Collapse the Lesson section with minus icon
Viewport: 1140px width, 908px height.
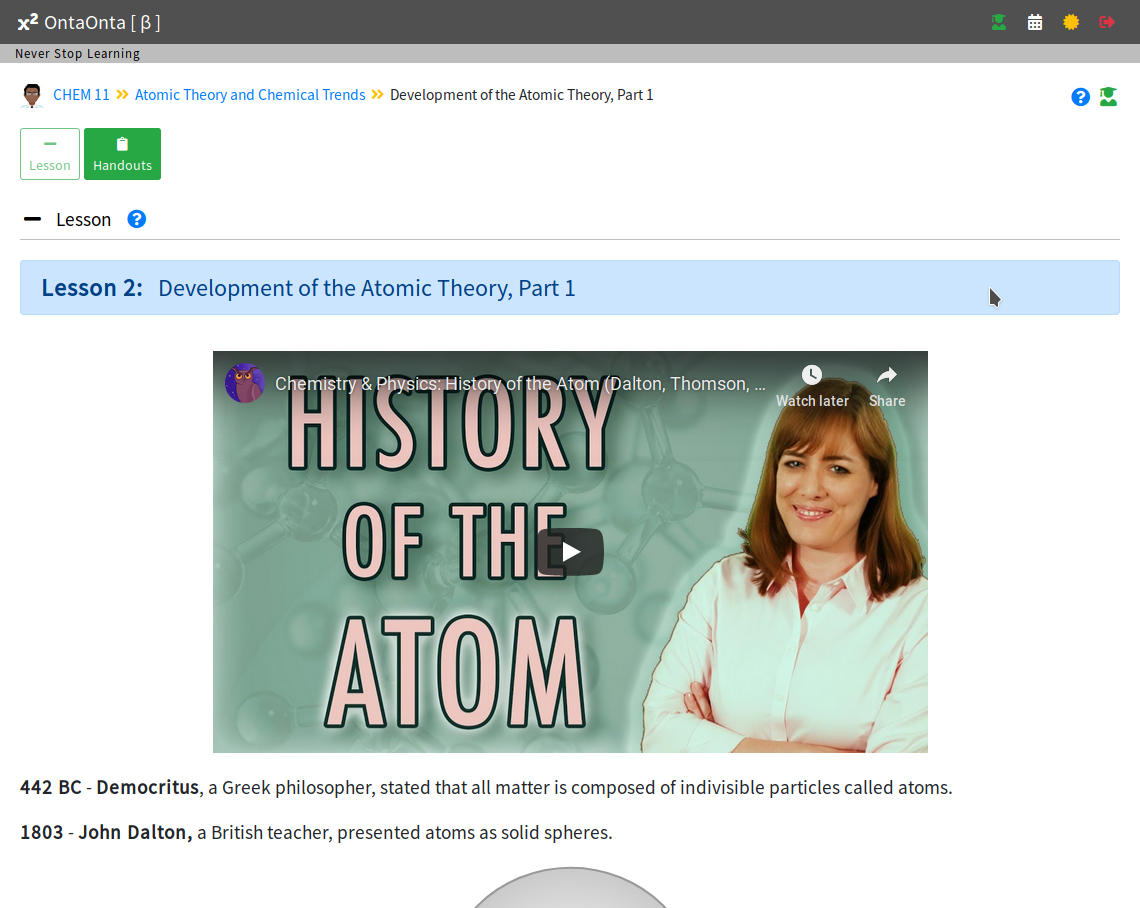coord(32,219)
